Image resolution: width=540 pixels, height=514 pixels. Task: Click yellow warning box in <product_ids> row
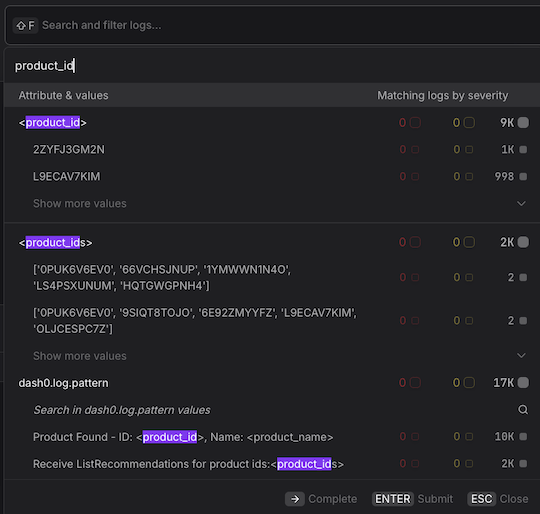click(x=469, y=242)
